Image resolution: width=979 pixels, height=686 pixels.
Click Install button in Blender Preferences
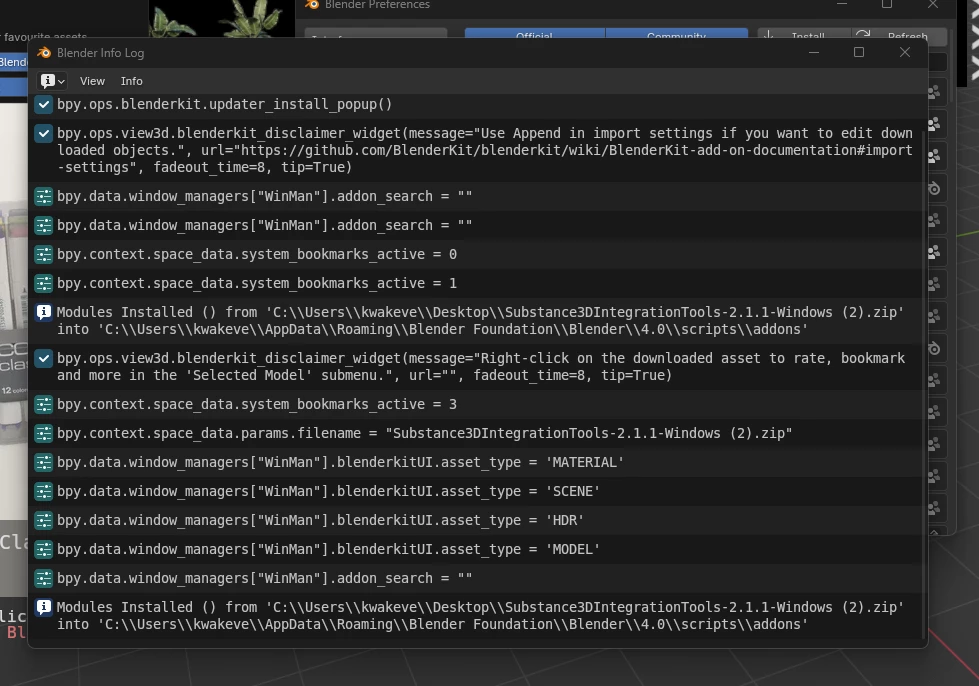tap(804, 36)
